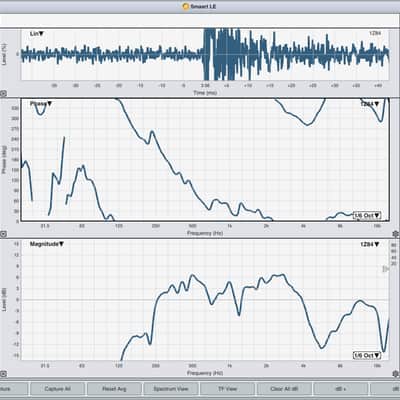This screenshot has height=400, width=400.
Task: Click round arrow icon below magnitude plot
Action: point(3,374)
